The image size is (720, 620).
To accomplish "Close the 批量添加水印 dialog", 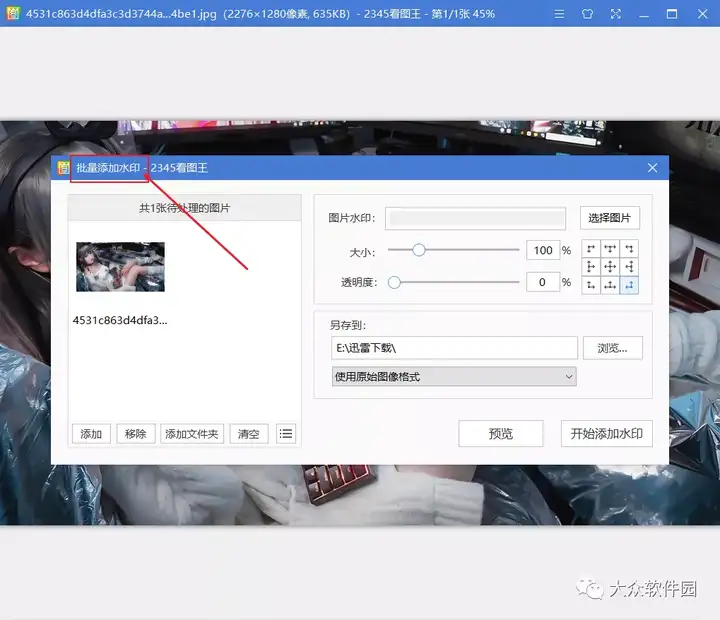I will [652, 168].
